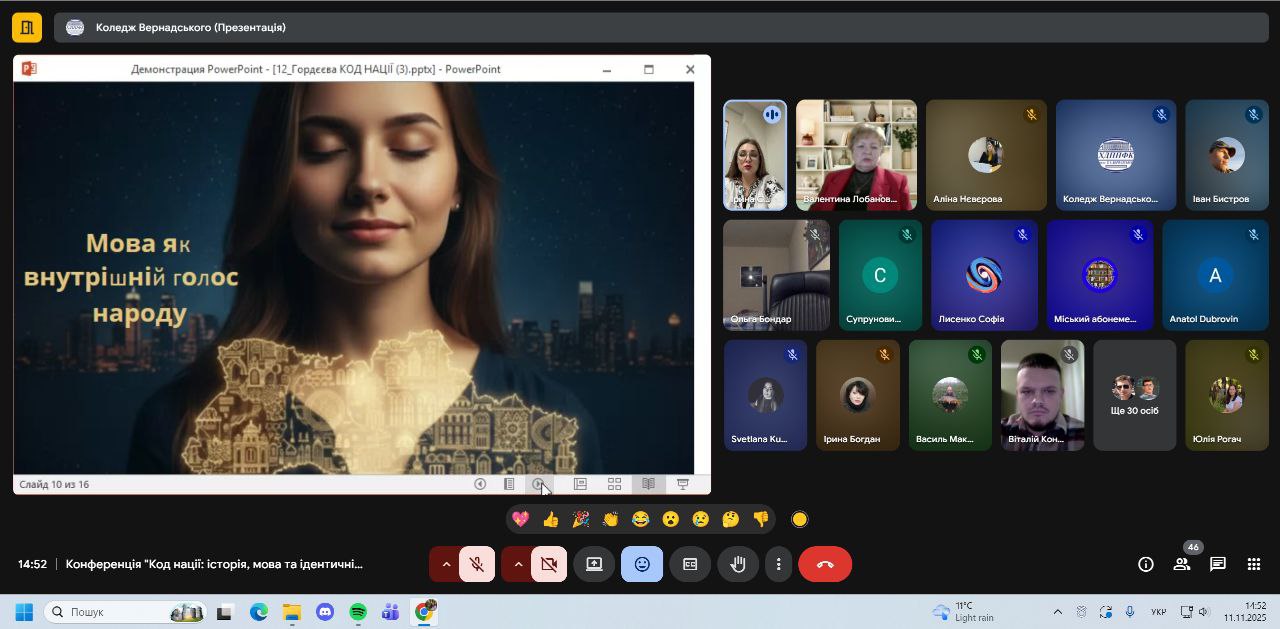Image resolution: width=1280 pixels, height=629 pixels.
Task: Send the thumbs up reaction
Action: click(550, 519)
